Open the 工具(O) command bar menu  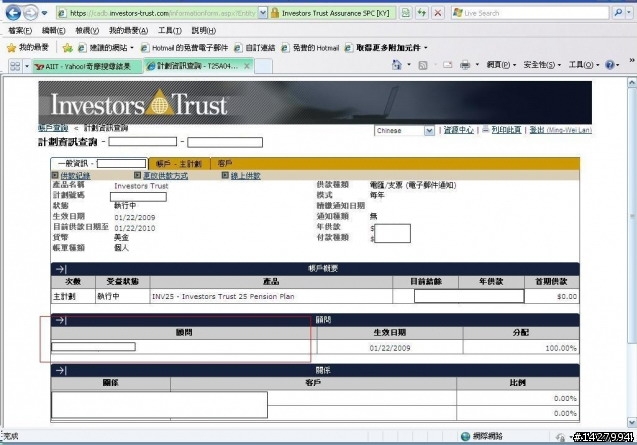(584, 65)
